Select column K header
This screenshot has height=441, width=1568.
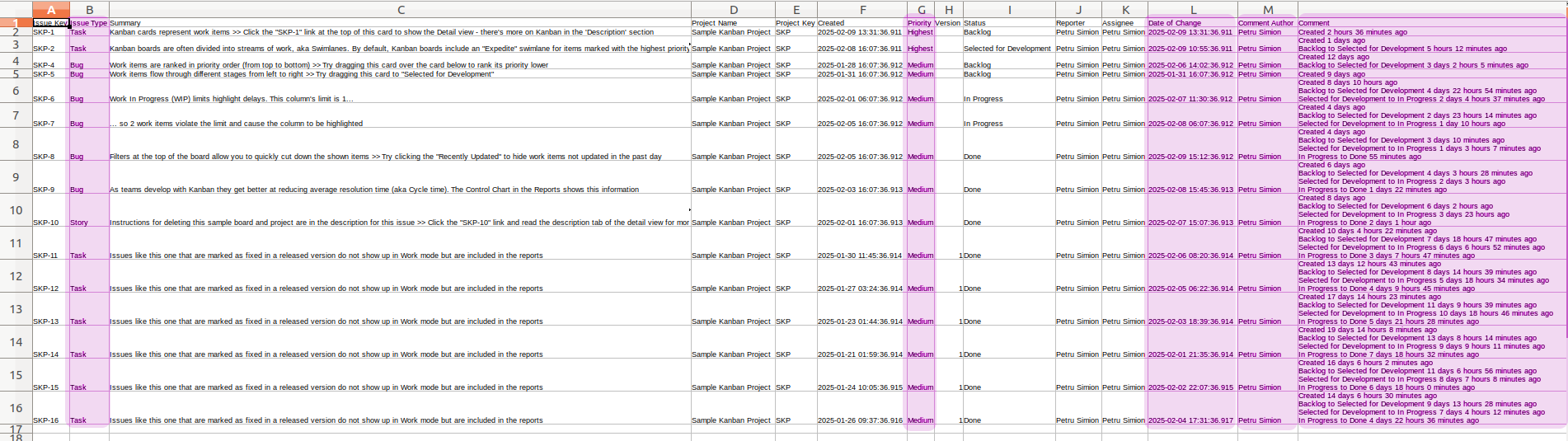(x=1124, y=10)
